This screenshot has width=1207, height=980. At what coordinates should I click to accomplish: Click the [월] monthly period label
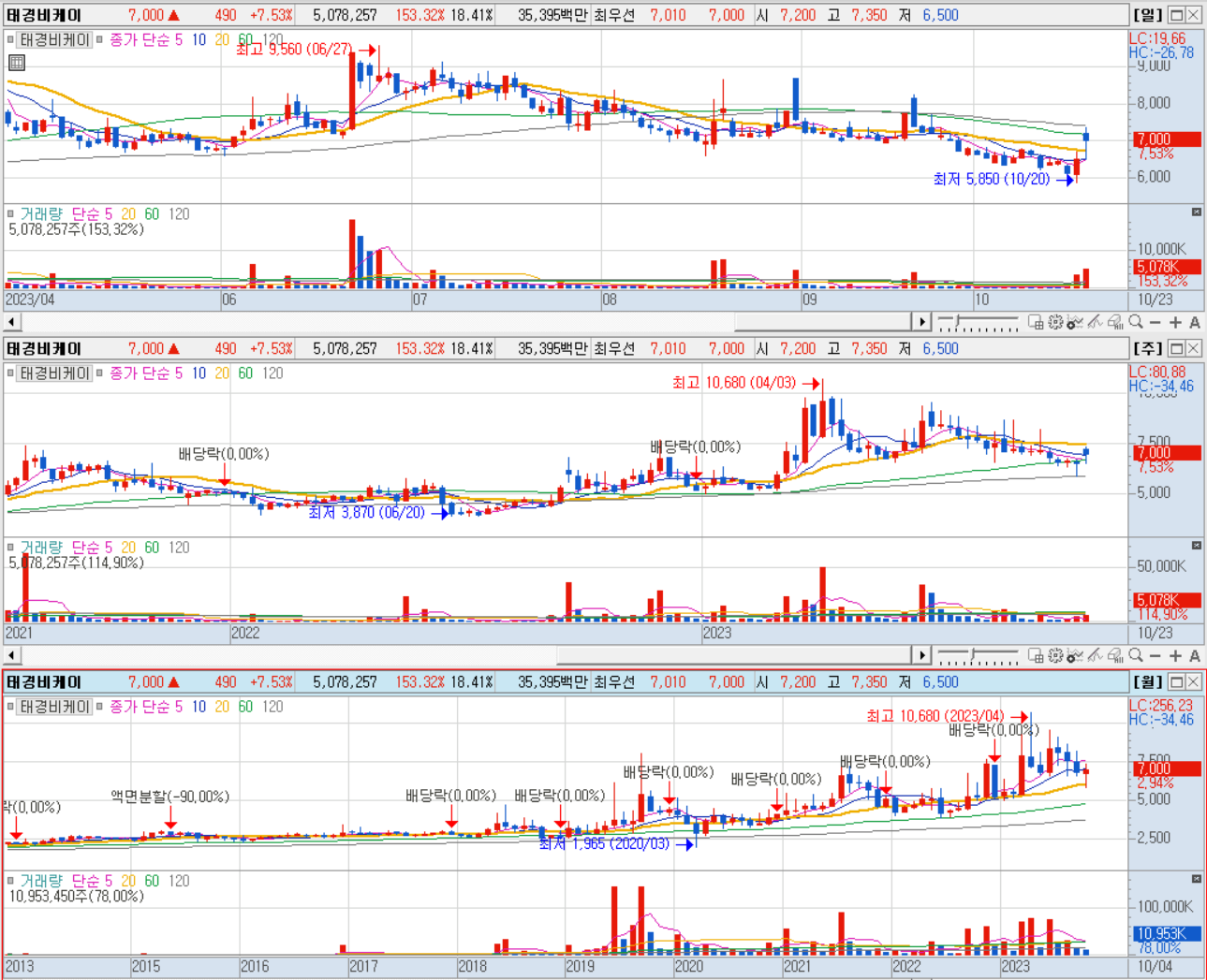click(1148, 681)
